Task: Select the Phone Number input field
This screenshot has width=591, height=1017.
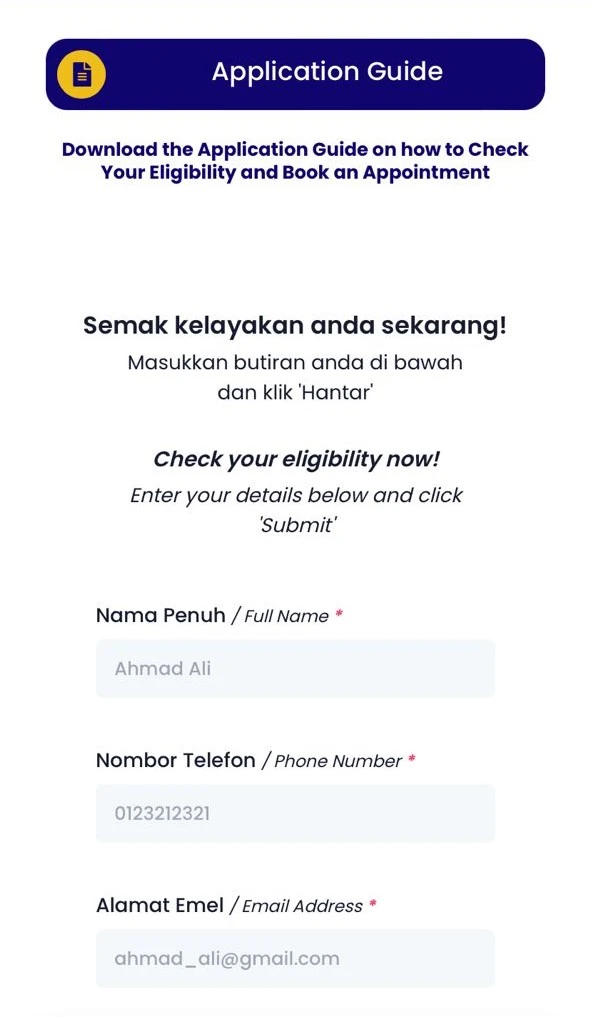Action: [x=295, y=813]
